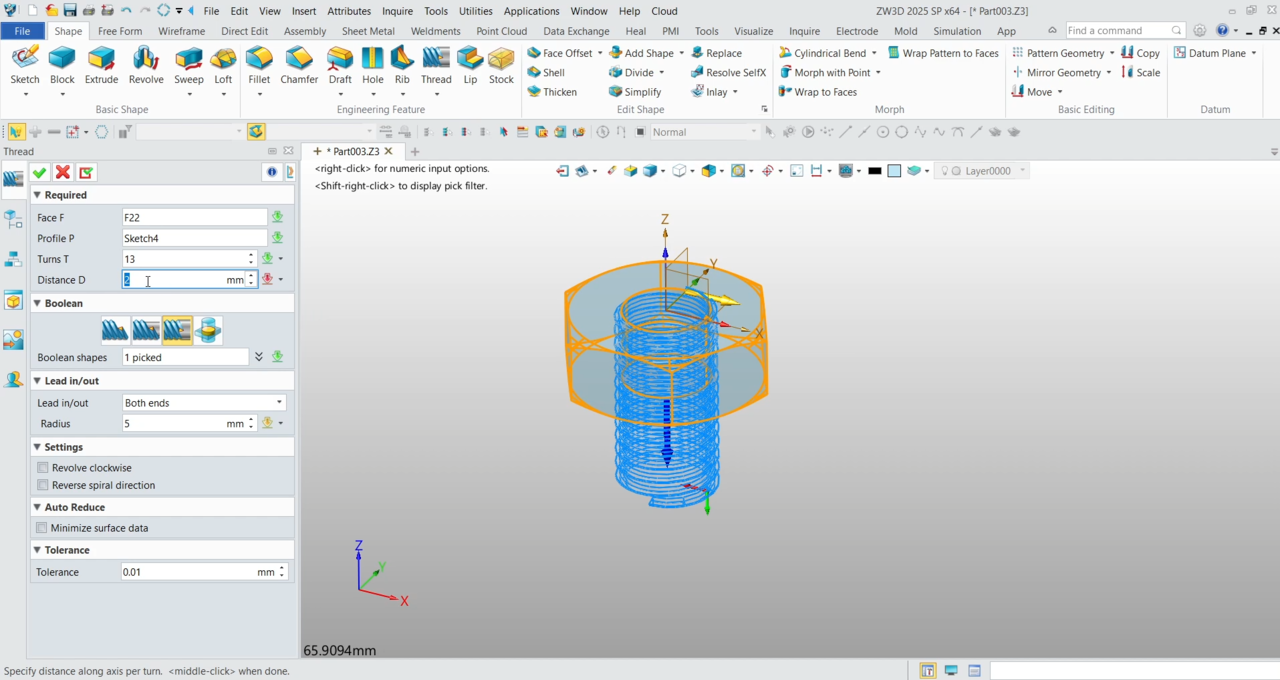Open the Layer0000 dropdown
The image size is (1280, 680).
pyautogui.click(x=987, y=171)
